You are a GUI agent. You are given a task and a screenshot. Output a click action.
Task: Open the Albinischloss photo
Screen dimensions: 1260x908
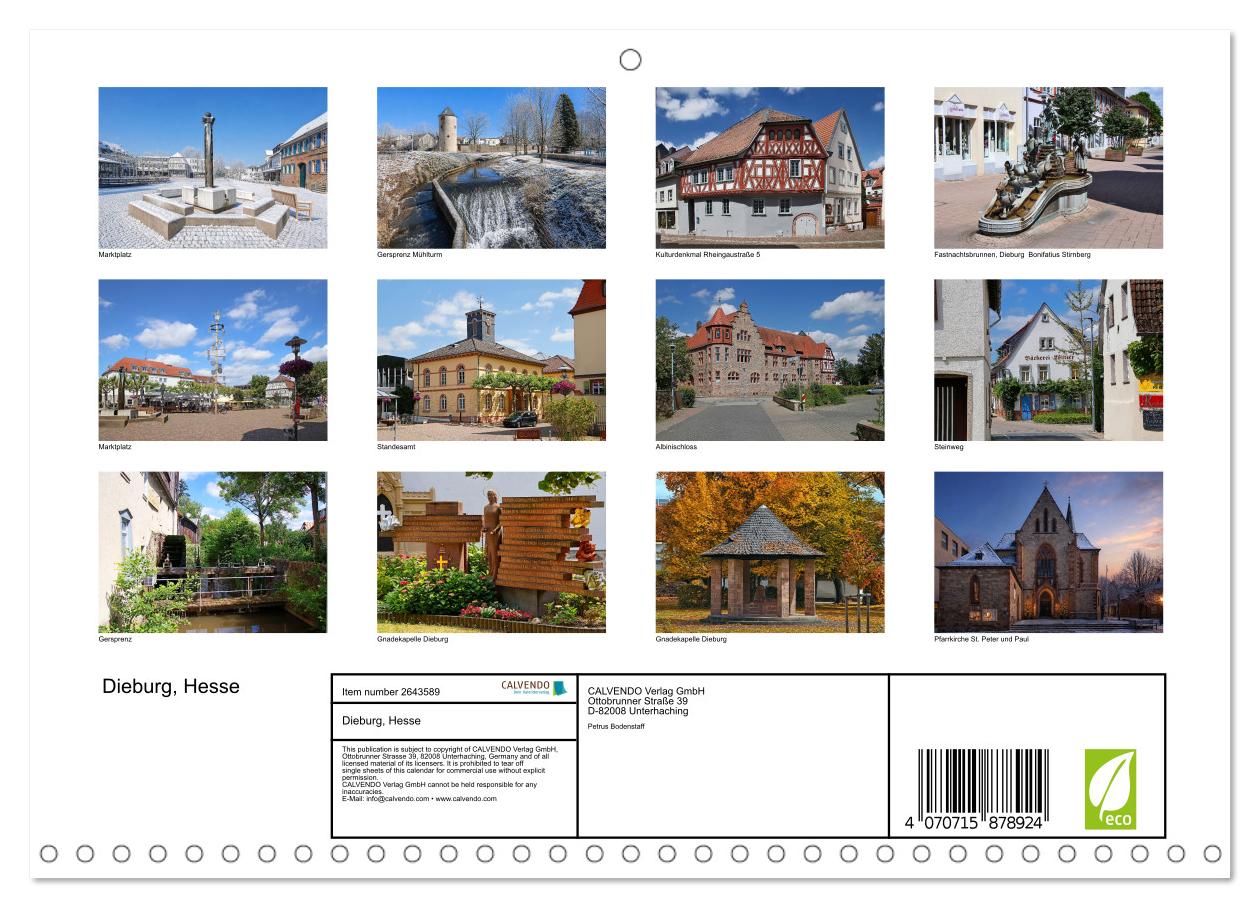770,360
